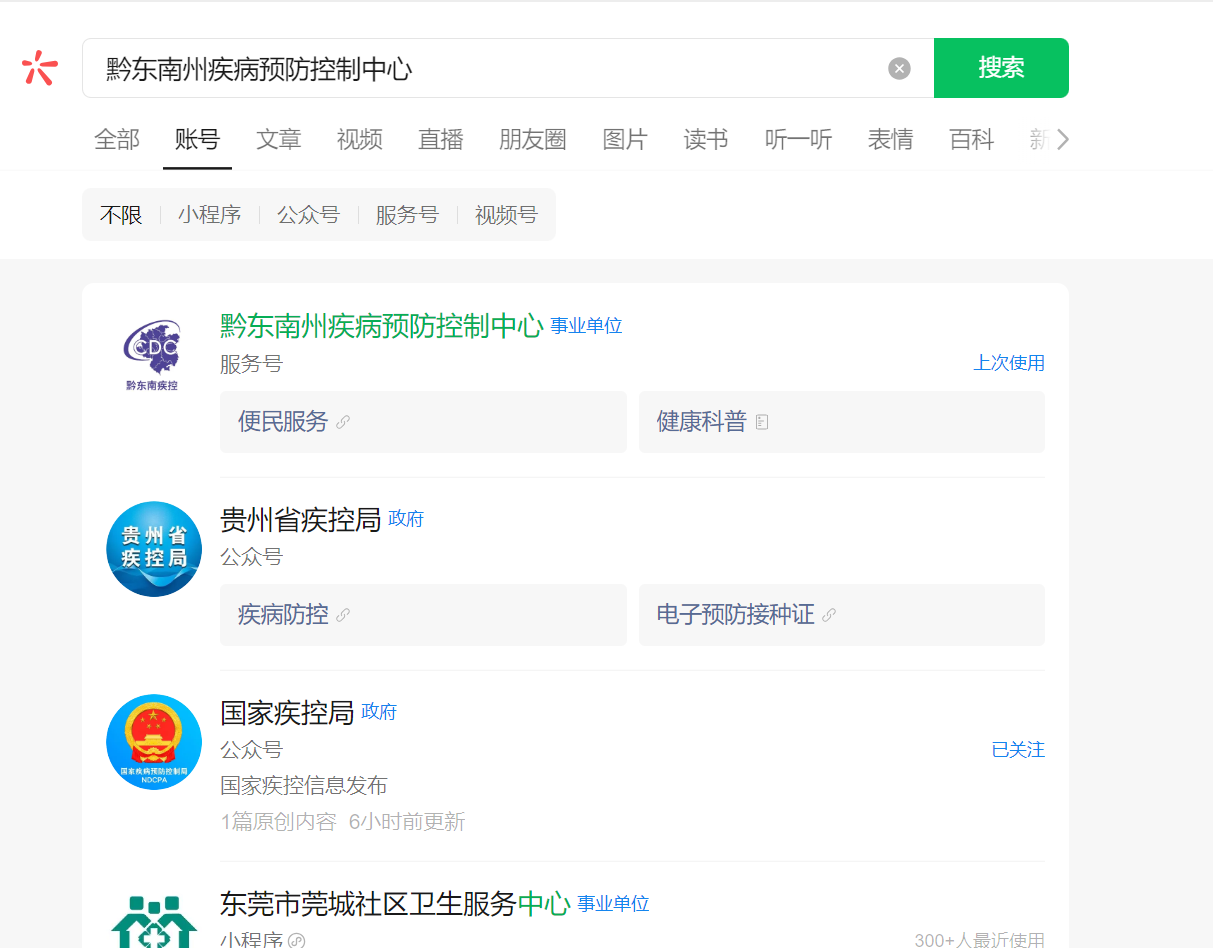Click the link icon next to 疾病防控
The width and height of the screenshot is (1213, 948).
[343, 615]
